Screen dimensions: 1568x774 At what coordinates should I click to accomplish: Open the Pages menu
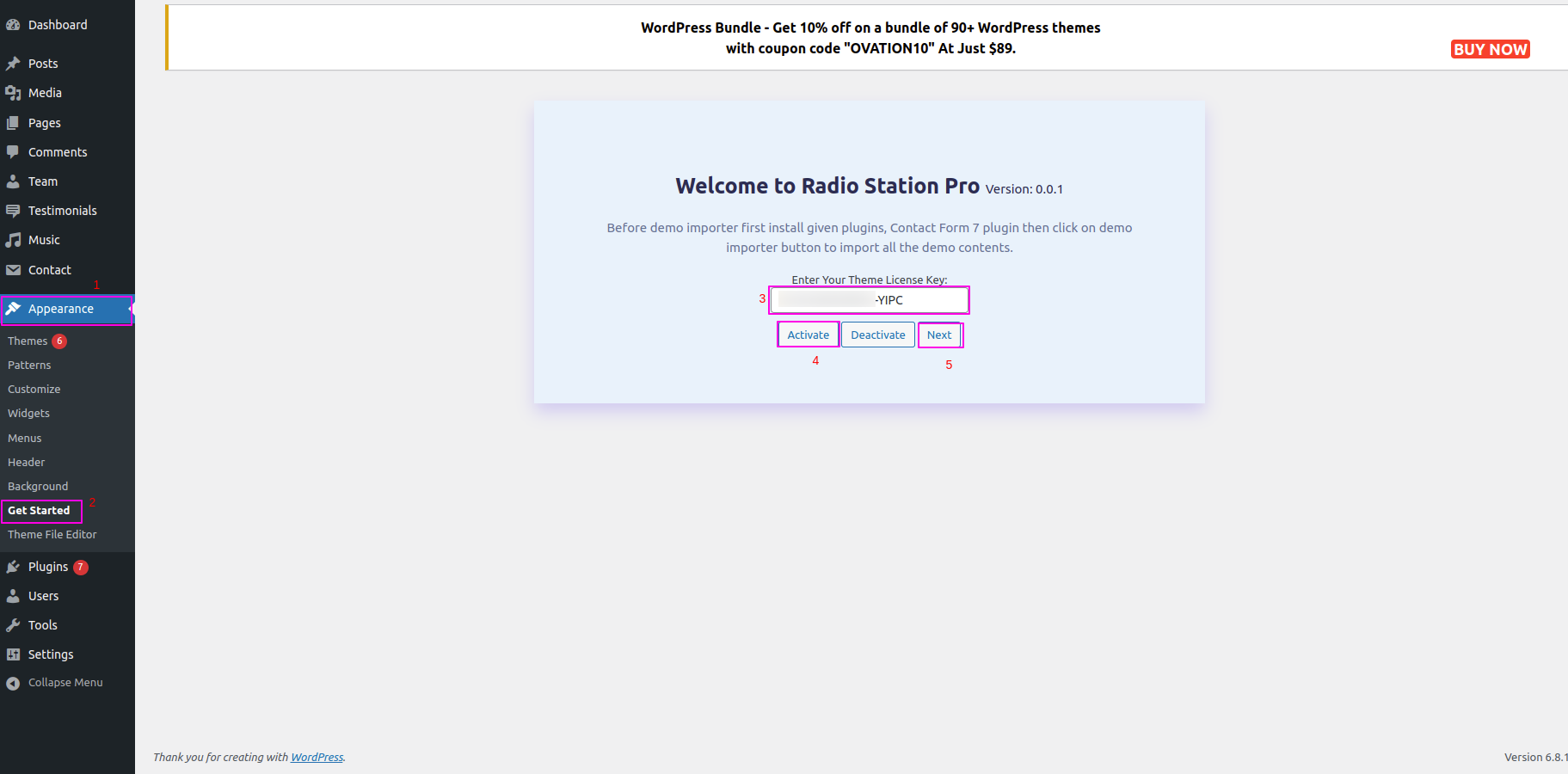(45, 123)
